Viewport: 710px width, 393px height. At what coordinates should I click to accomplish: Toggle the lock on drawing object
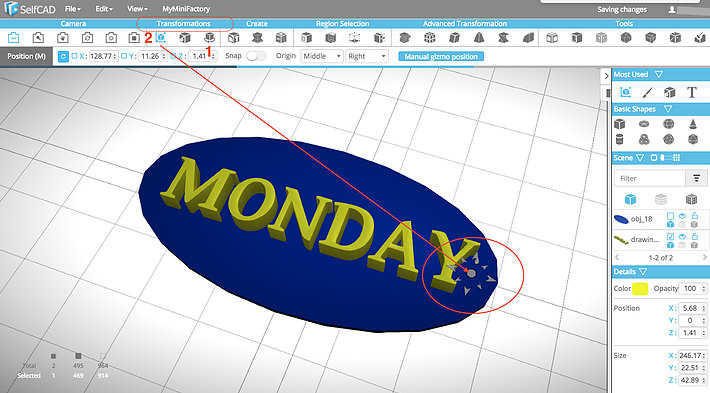[694, 236]
